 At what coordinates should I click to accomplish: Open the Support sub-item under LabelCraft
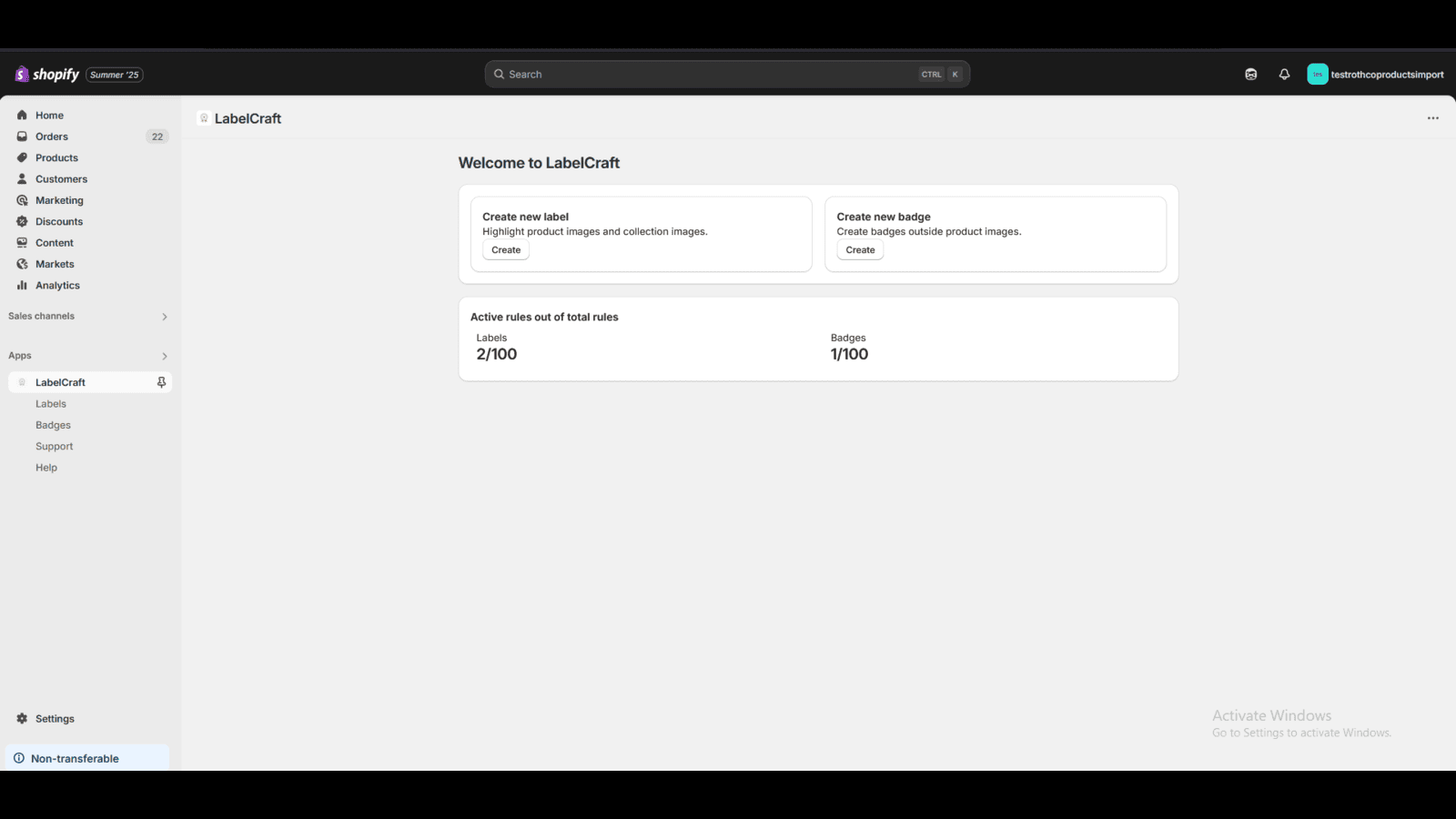tap(55, 446)
